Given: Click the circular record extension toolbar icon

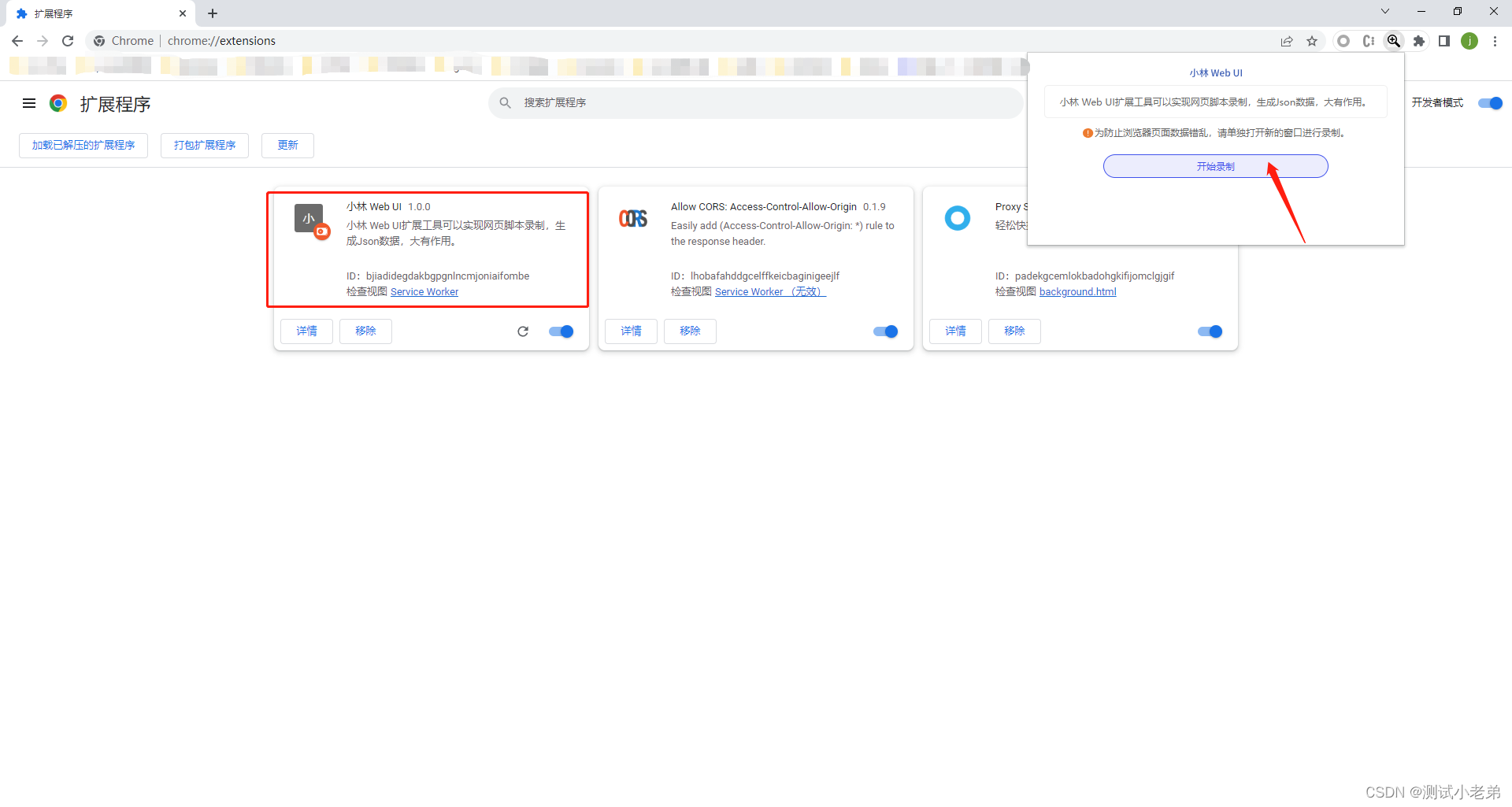Looking at the screenshot, I should 1343,41.
